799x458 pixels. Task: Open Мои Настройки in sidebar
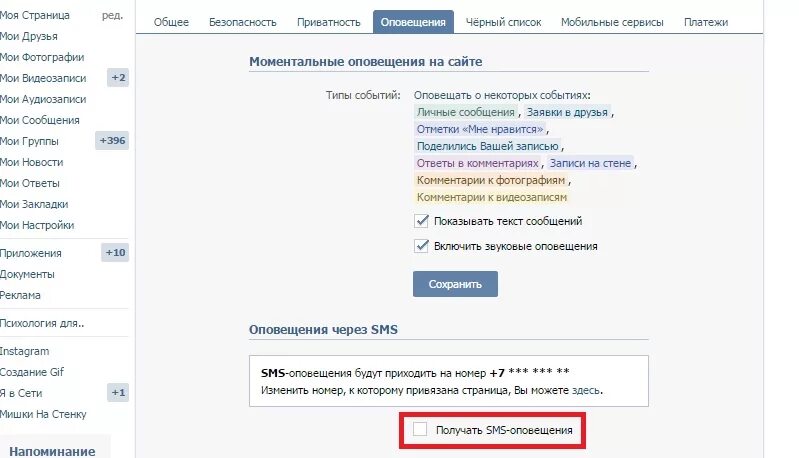[x=37, y=225]
